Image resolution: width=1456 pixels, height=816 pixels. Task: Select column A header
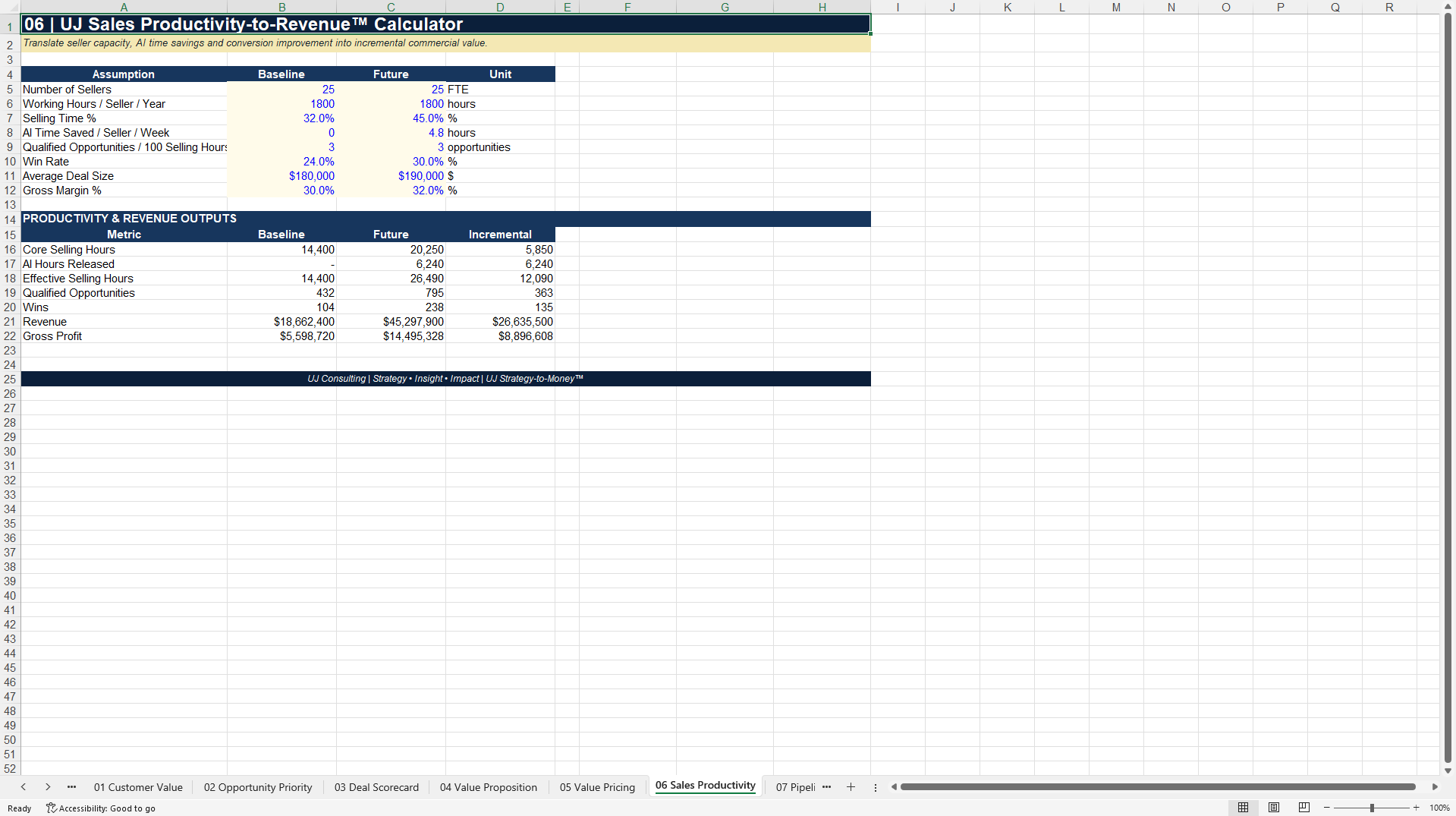click(124, 7)
